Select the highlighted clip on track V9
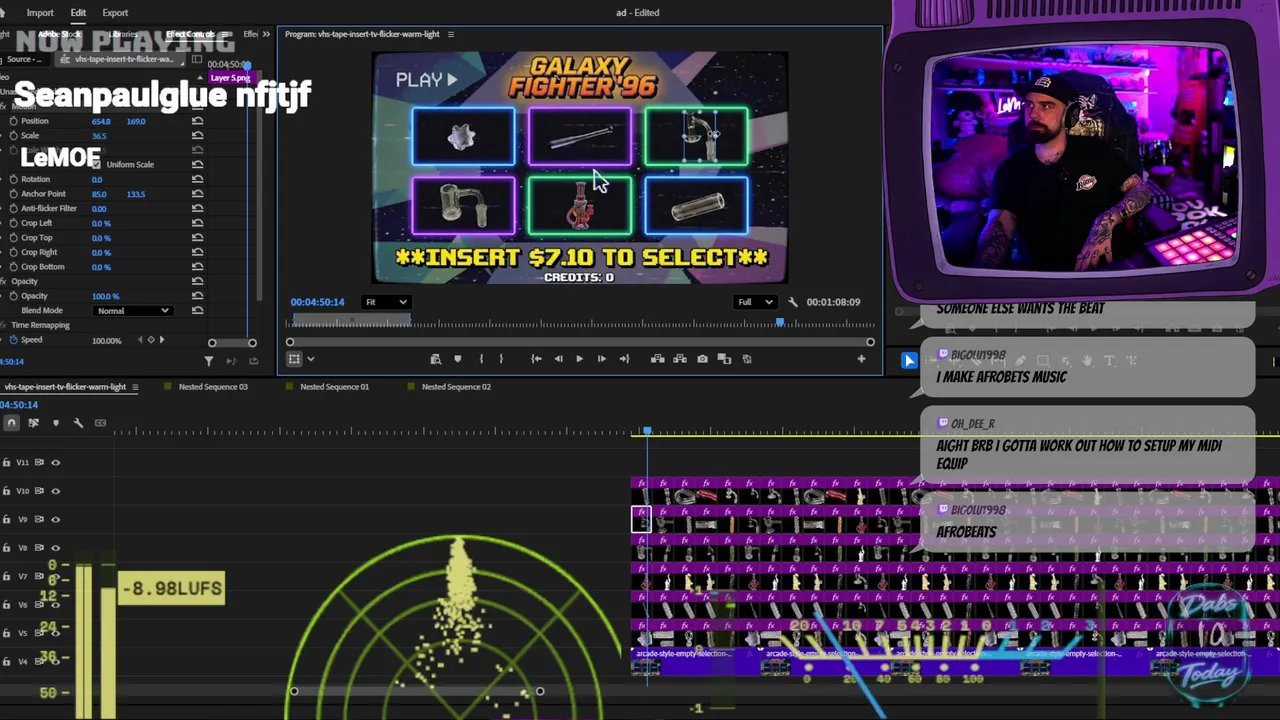Image resolution: width=1280 pixels, height=720 pixels. [x=641, y=519]
